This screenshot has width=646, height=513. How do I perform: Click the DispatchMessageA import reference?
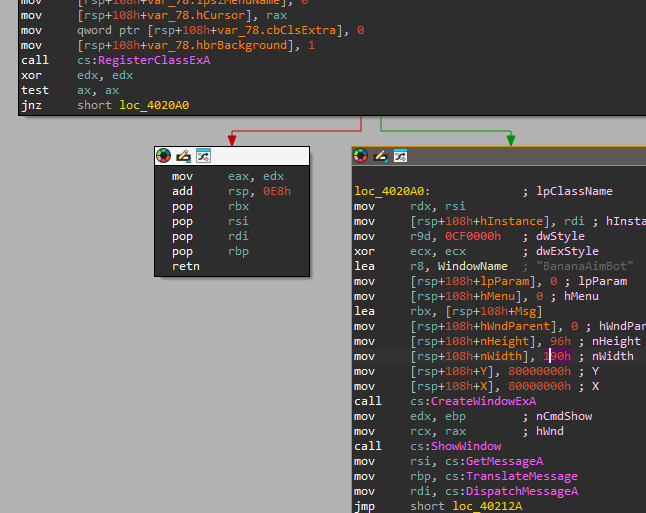tap(522, 491)
